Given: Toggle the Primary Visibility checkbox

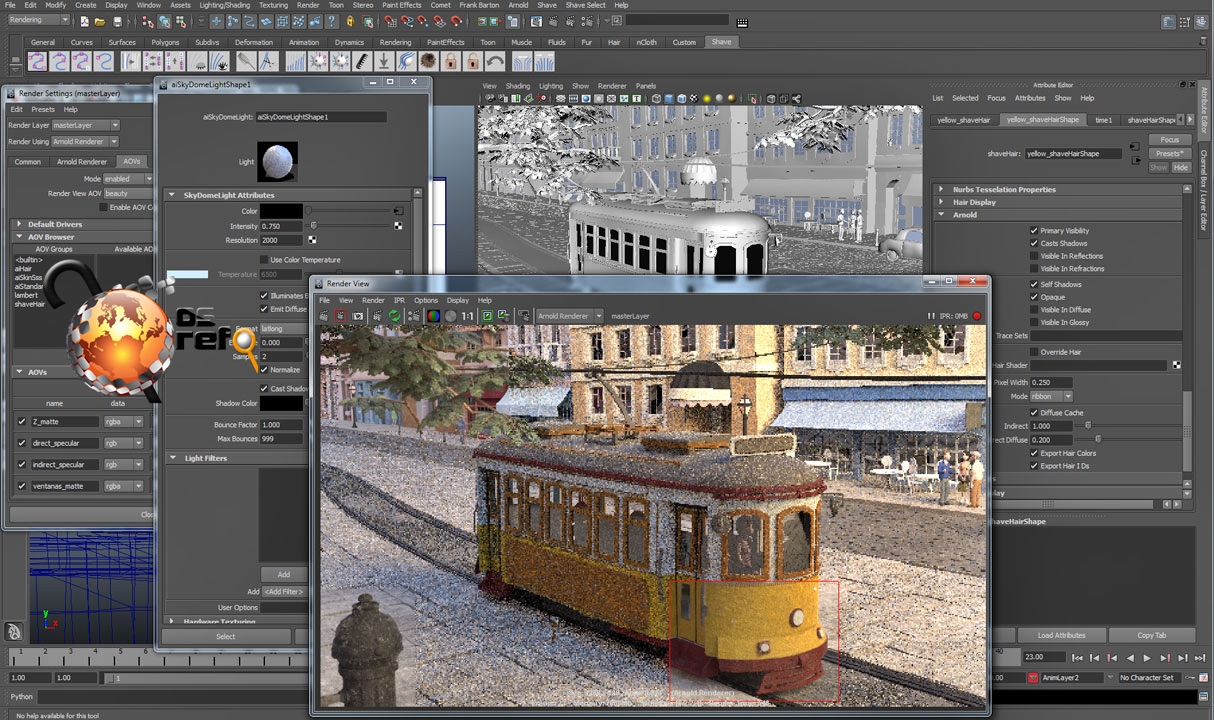Looking at the screenshot, I should [x=1034, y=231].
